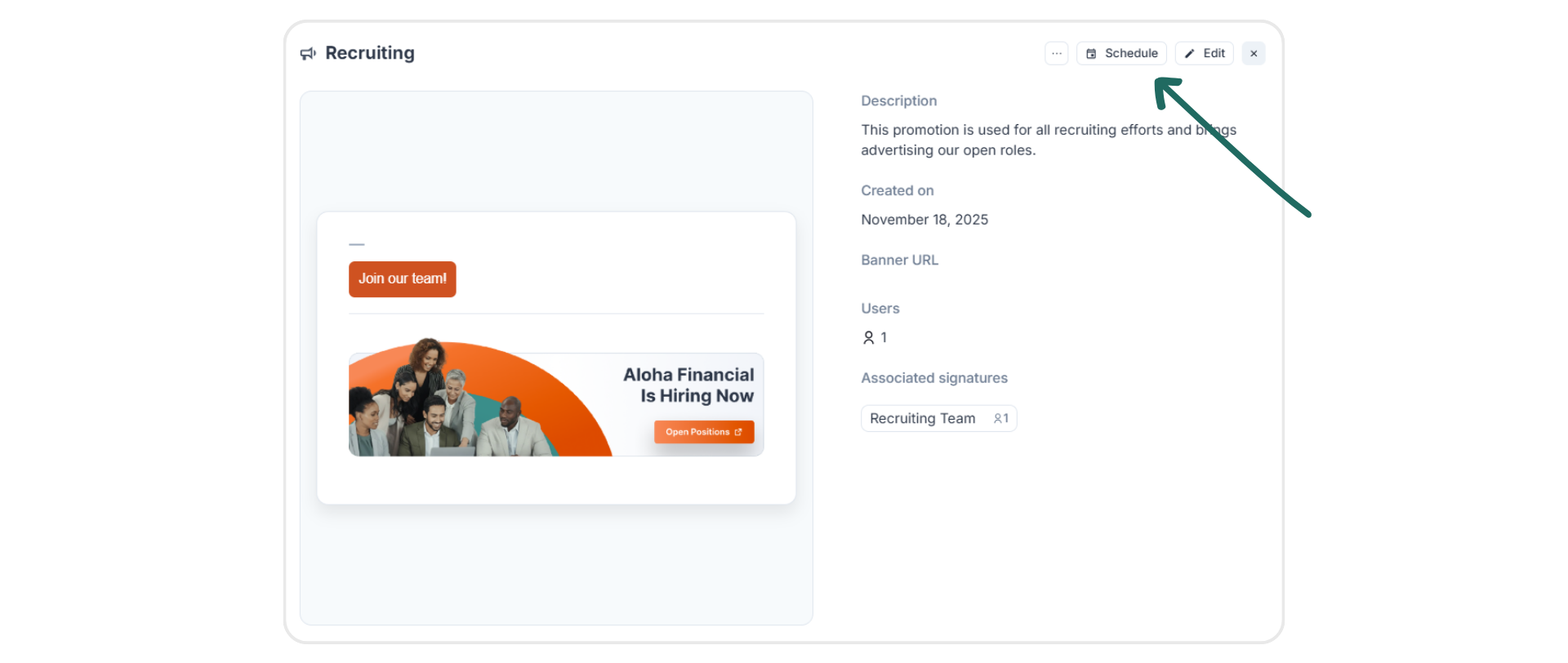Click the pencil icon next to Edit

pyautogui.click(x=1190, y=53)
